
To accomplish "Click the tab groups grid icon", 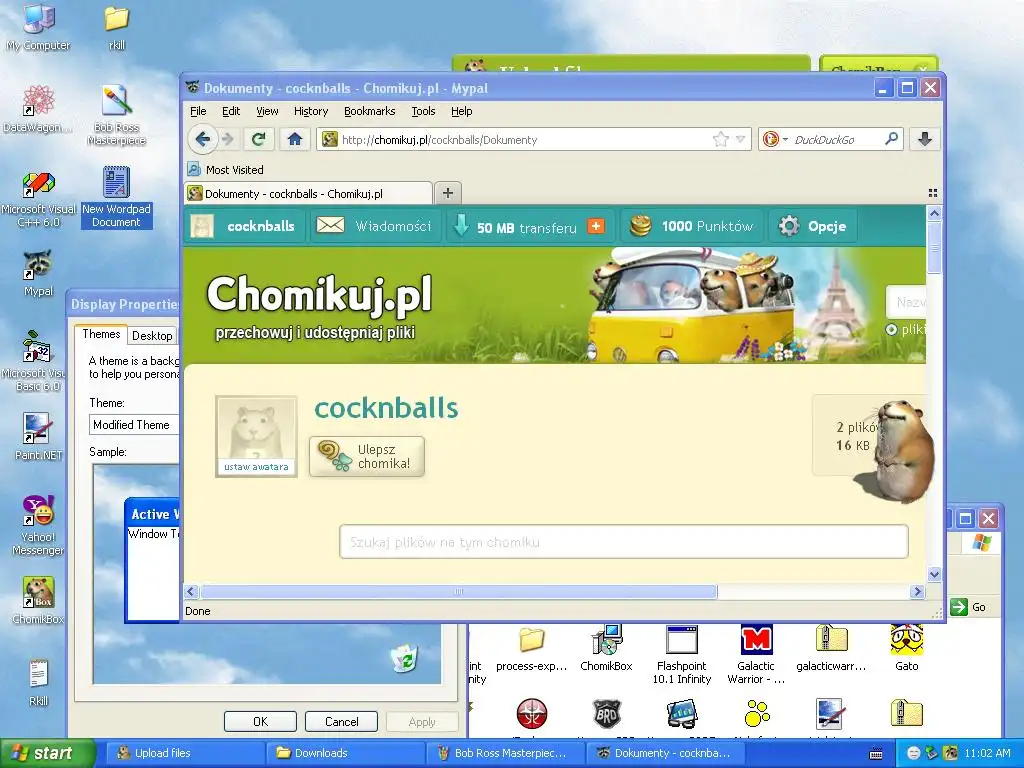I will click(x=933, y=193).
